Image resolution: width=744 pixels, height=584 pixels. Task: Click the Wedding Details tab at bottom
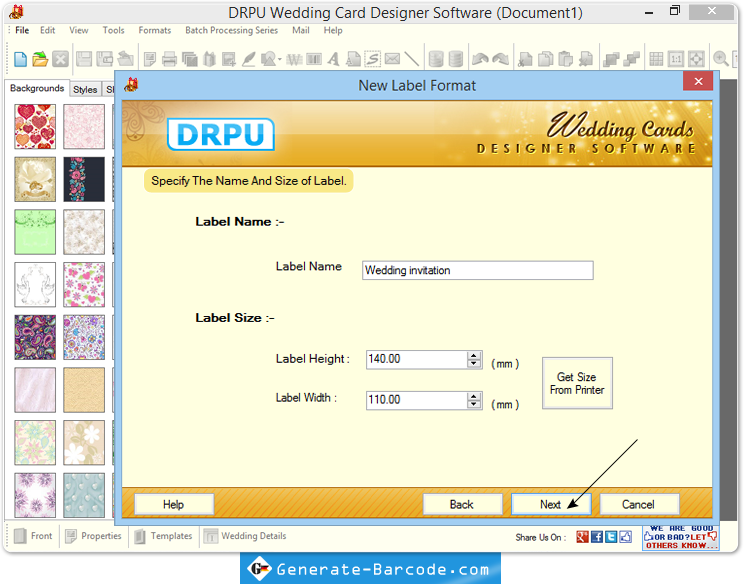[x=245, y=536]
